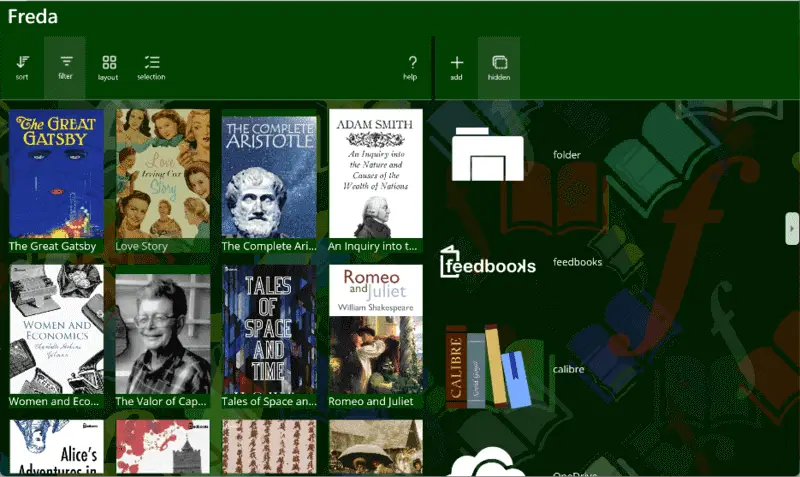Collapse the side panel arrow handle
800x477 pixels.
point(792,229)
